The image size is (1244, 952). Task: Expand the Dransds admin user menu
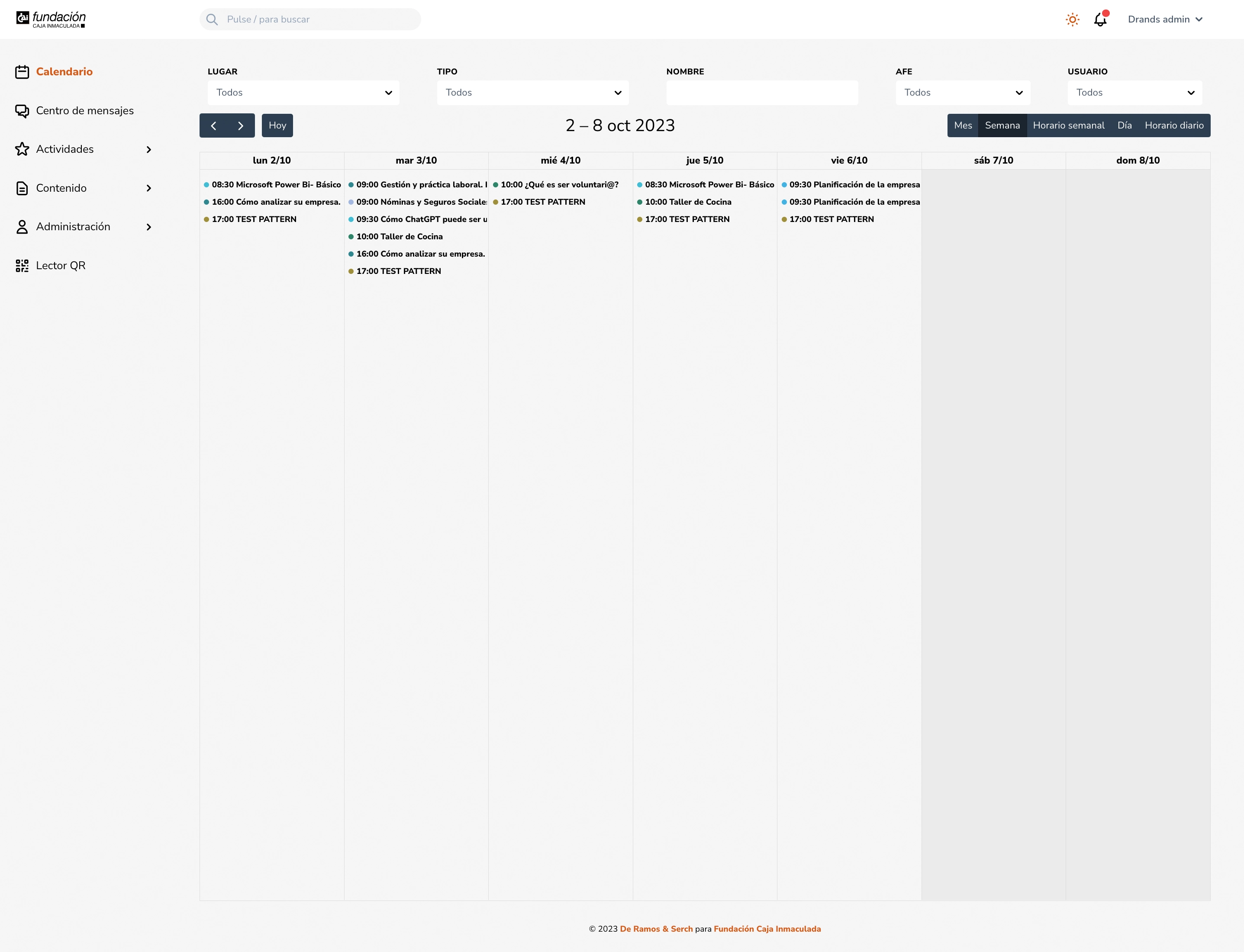pos(1165,19)
